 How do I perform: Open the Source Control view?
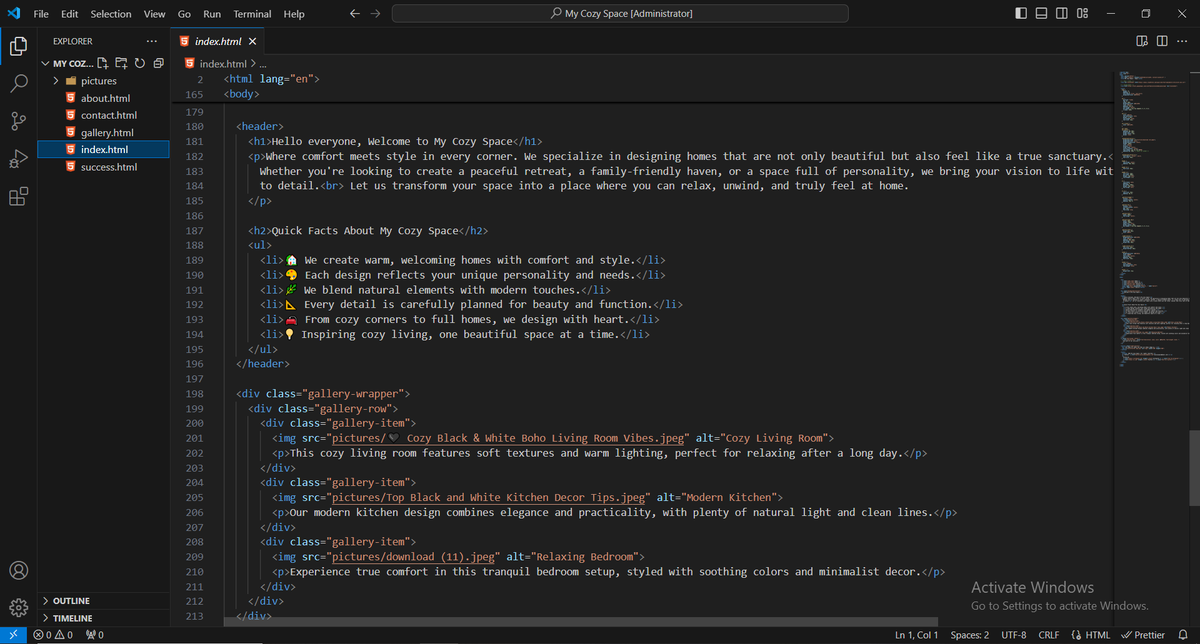click(18, 121)
